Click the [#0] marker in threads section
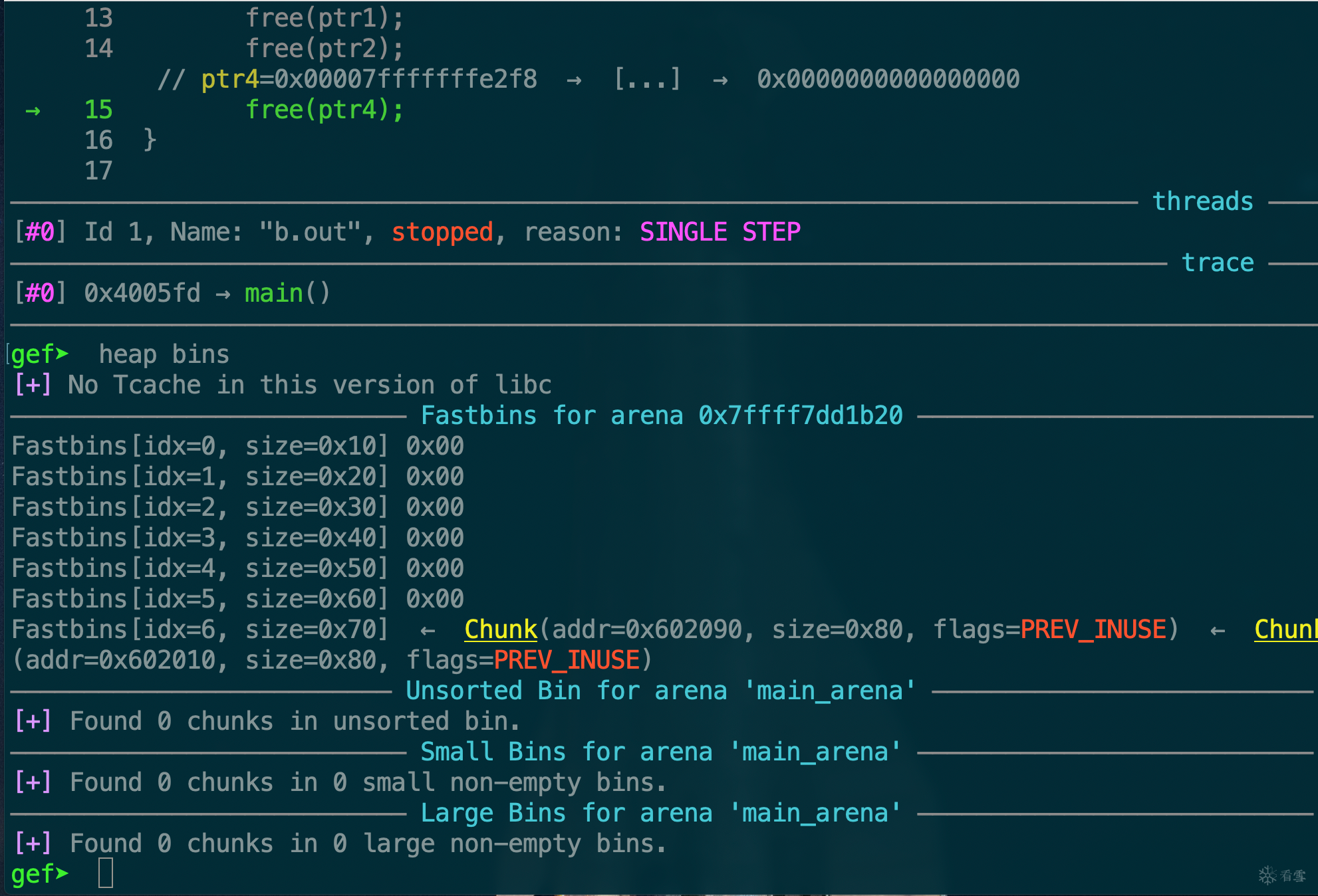 [40, 232]
